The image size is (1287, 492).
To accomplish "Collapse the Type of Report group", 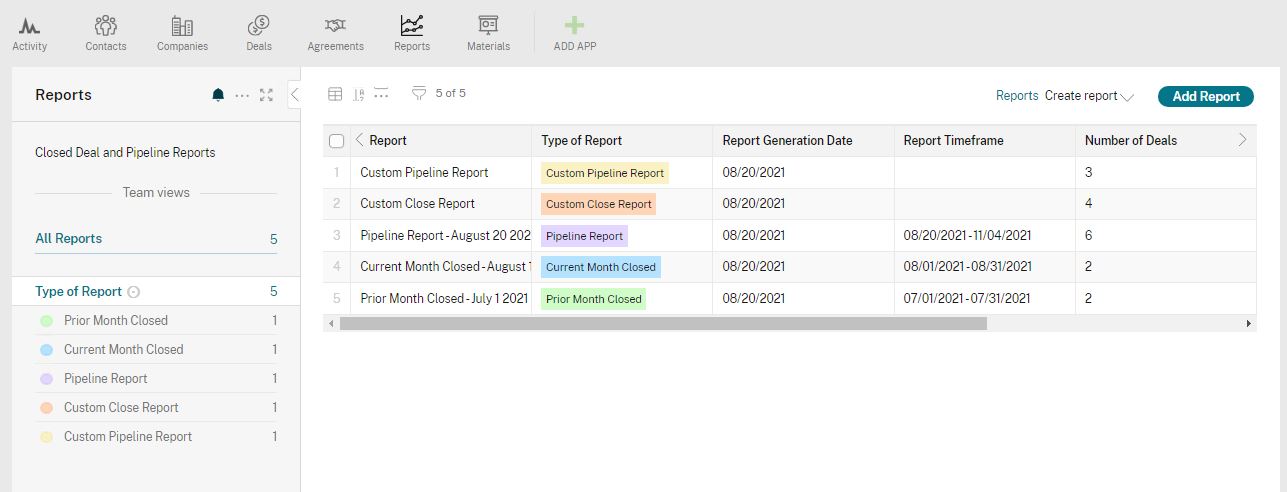I will 134,292.
